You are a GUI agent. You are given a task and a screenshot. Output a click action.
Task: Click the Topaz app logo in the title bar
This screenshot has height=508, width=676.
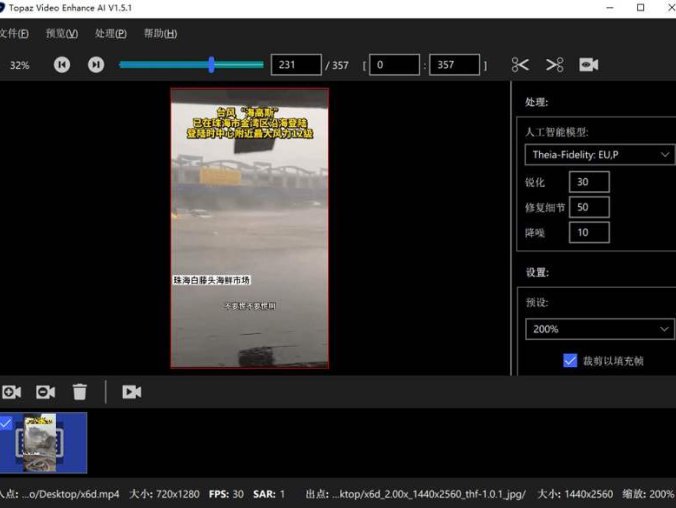(x=2, y=8)
